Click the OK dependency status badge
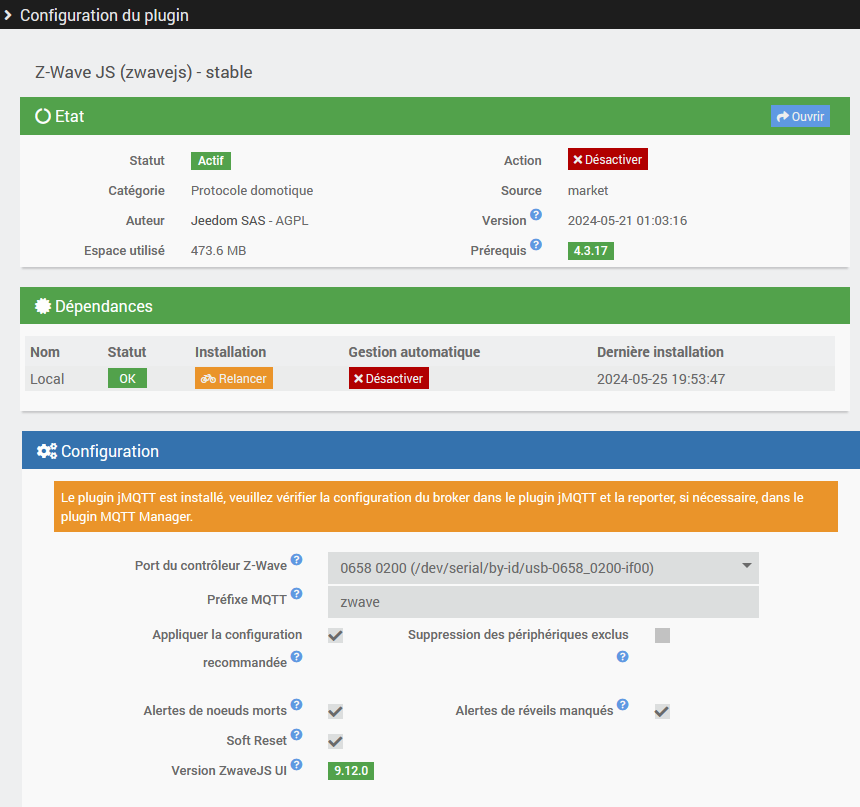The image size is (860, 807). pyautogui.click(x=127, y=379)
